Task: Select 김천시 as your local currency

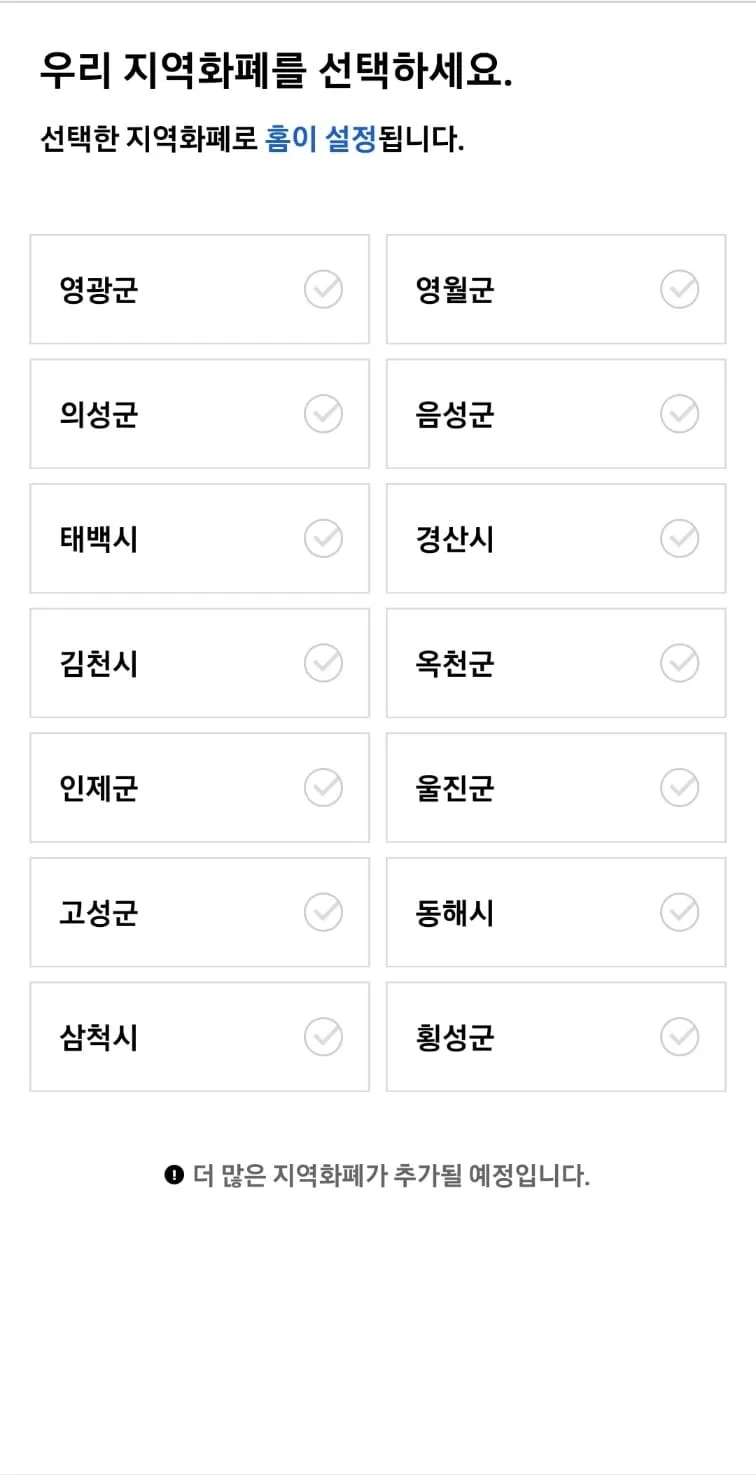Action: pos(199,663)
